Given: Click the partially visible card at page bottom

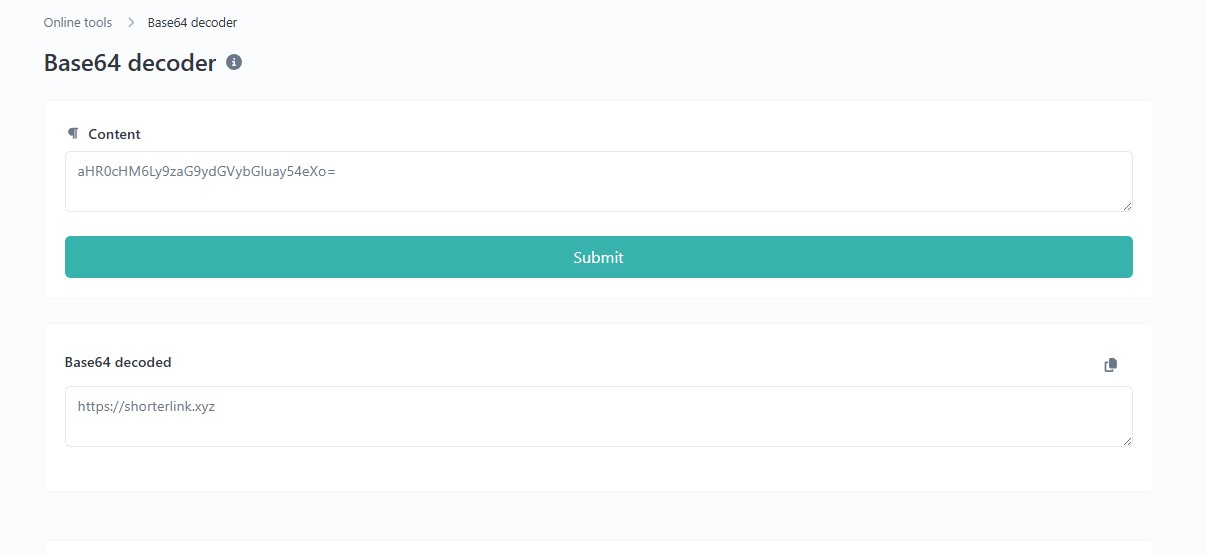Looking at the screenshot, I should (x=598, y=548).
